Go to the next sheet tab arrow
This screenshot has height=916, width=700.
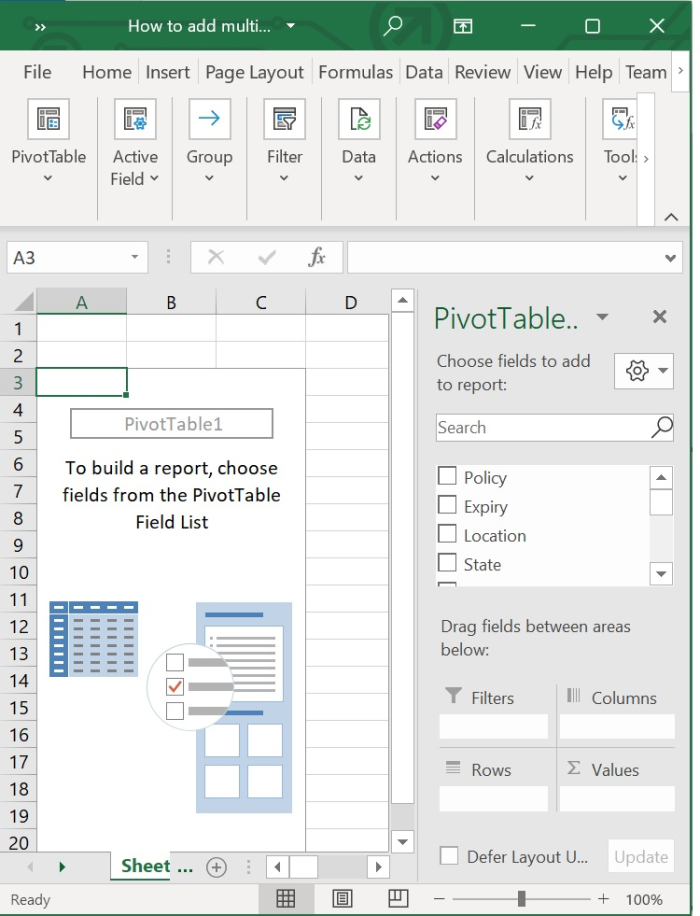pos(62,867)
